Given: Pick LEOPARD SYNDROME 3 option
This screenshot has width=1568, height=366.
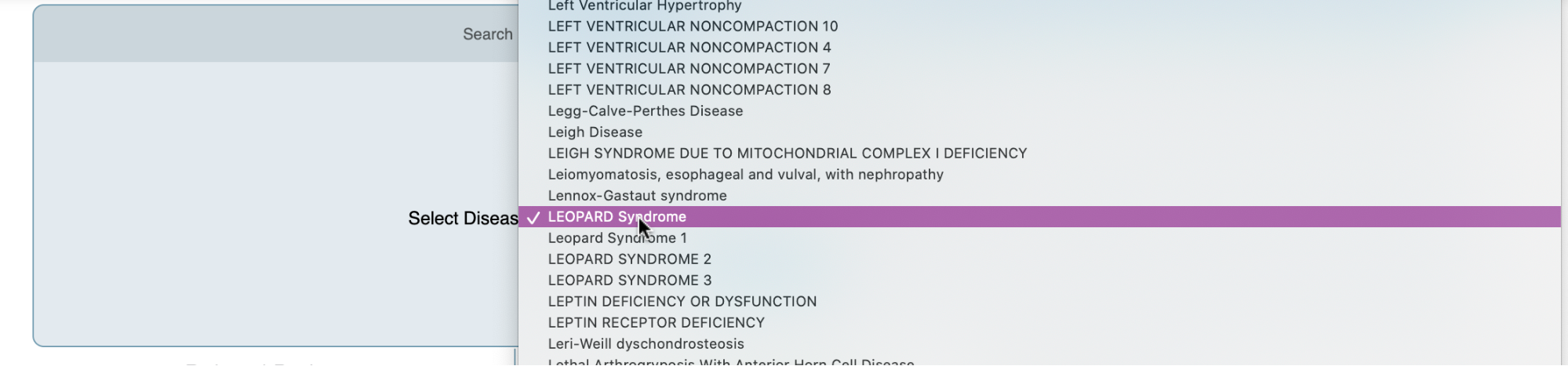Looking at the screenshot, I should point(1039,280).
